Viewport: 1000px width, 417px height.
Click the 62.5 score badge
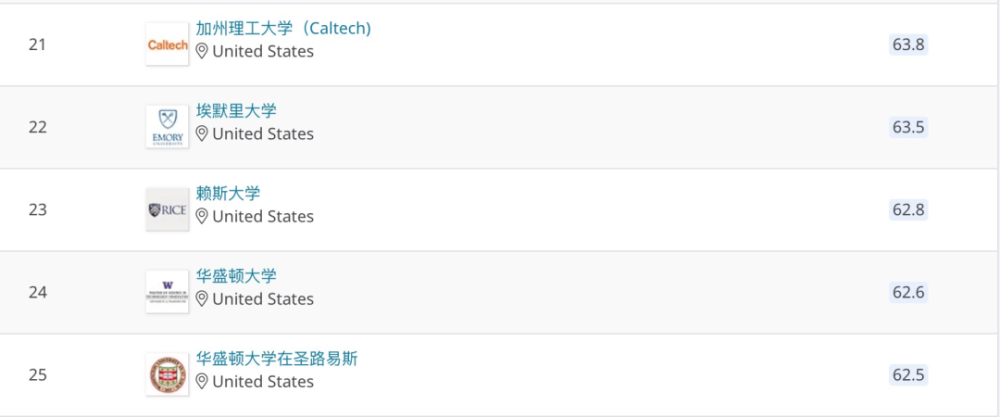click(908, 374)
